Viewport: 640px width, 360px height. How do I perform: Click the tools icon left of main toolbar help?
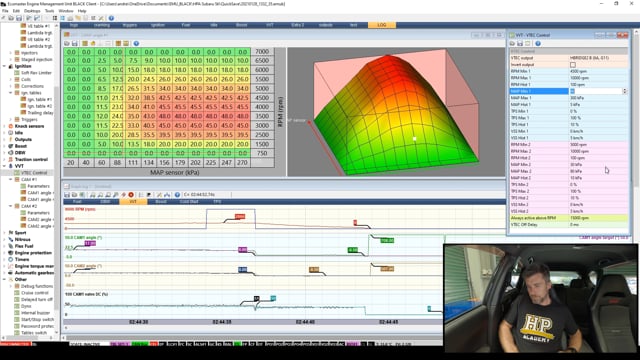[x=101, y=18]
